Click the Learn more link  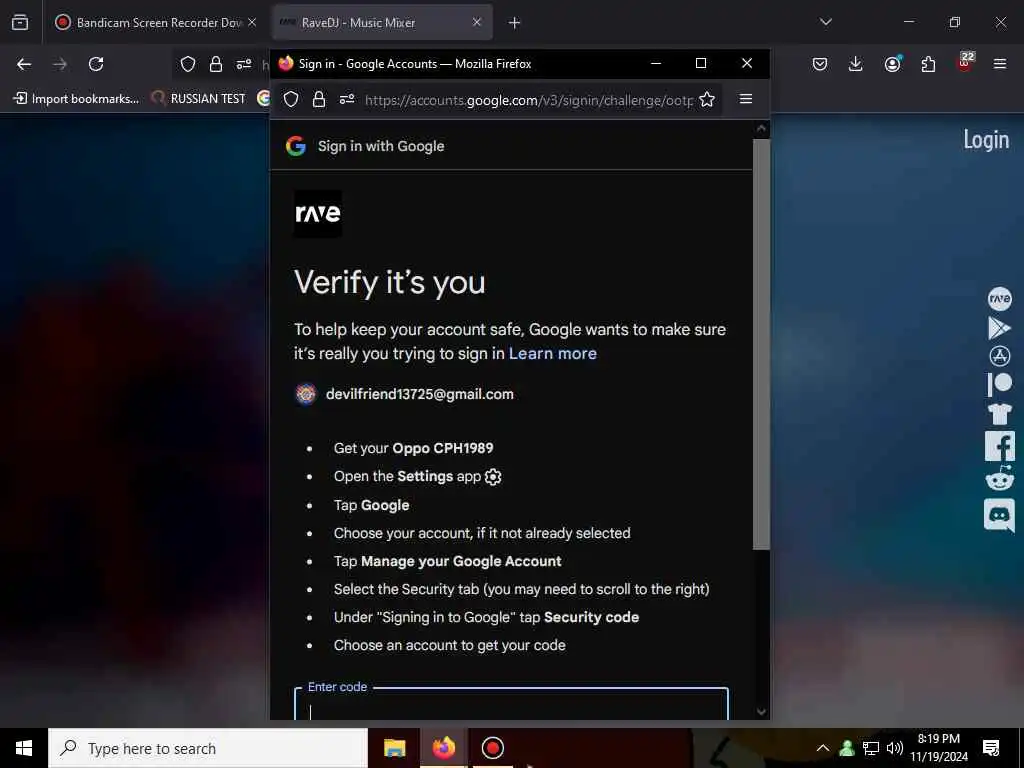(x=552, y=353)
